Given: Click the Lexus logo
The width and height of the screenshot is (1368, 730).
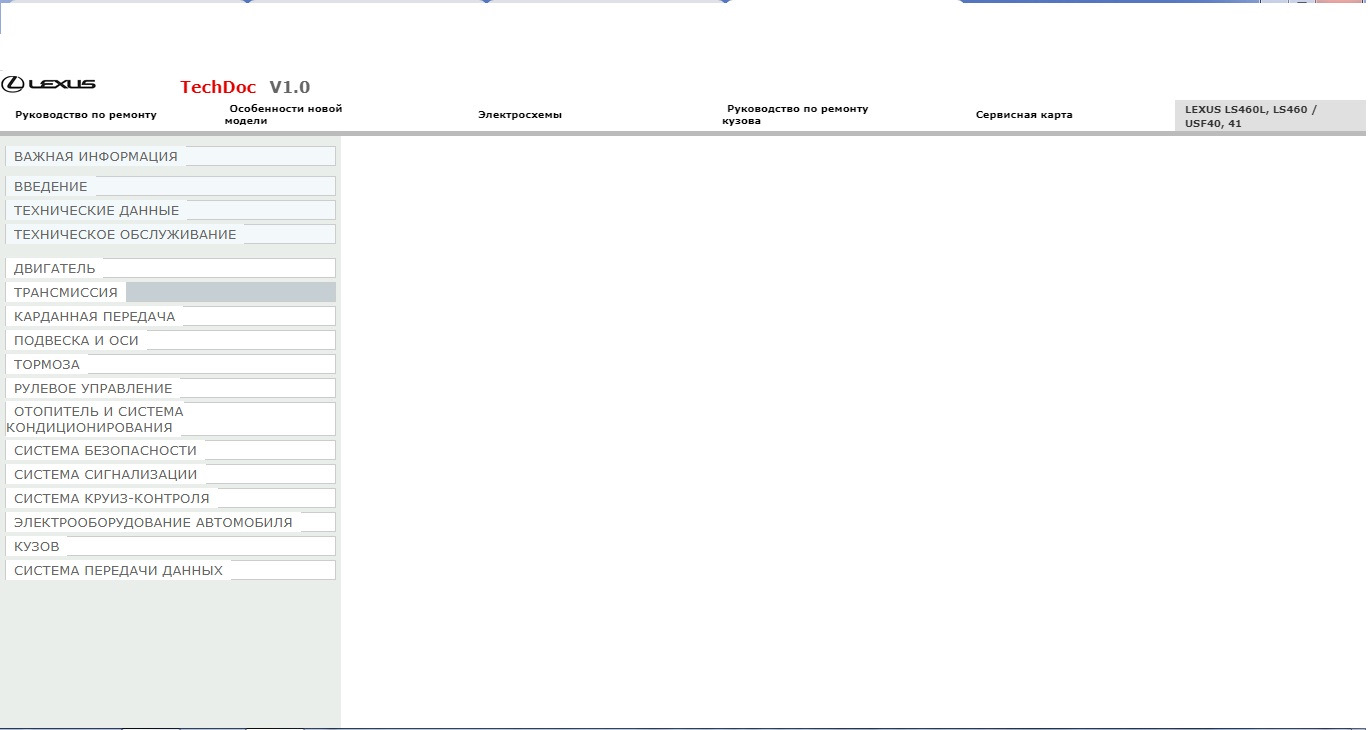Looking at the screenshot, I should click(x=49, y=84).
